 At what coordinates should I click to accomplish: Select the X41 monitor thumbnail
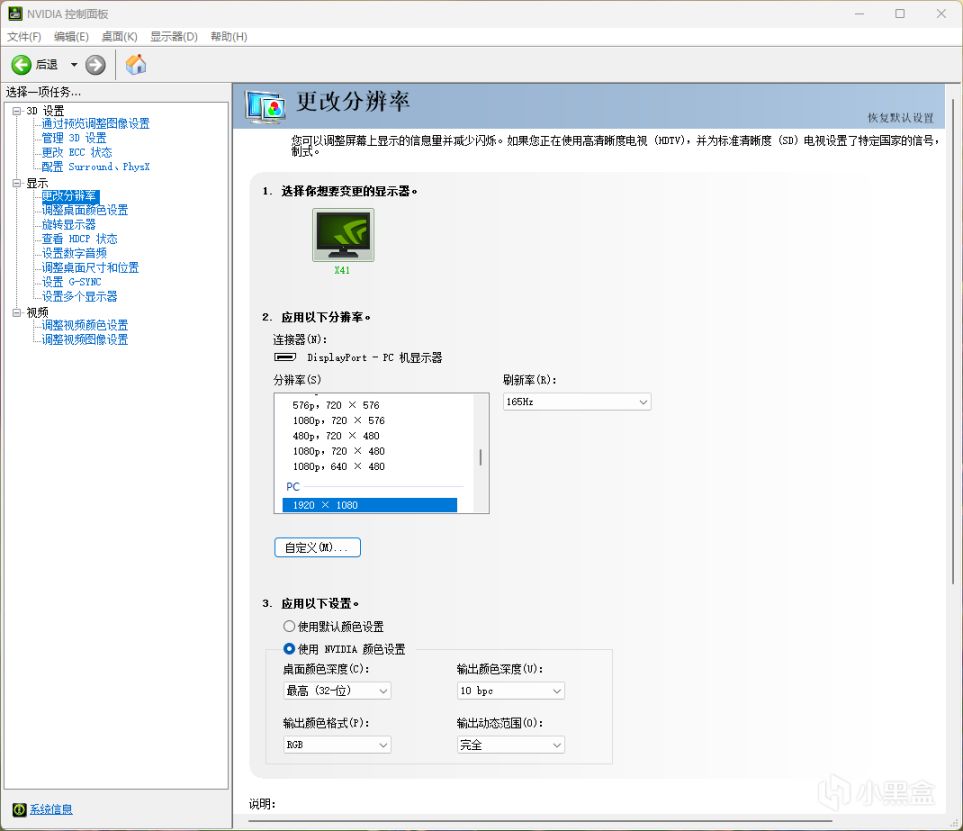coord(343,235)
